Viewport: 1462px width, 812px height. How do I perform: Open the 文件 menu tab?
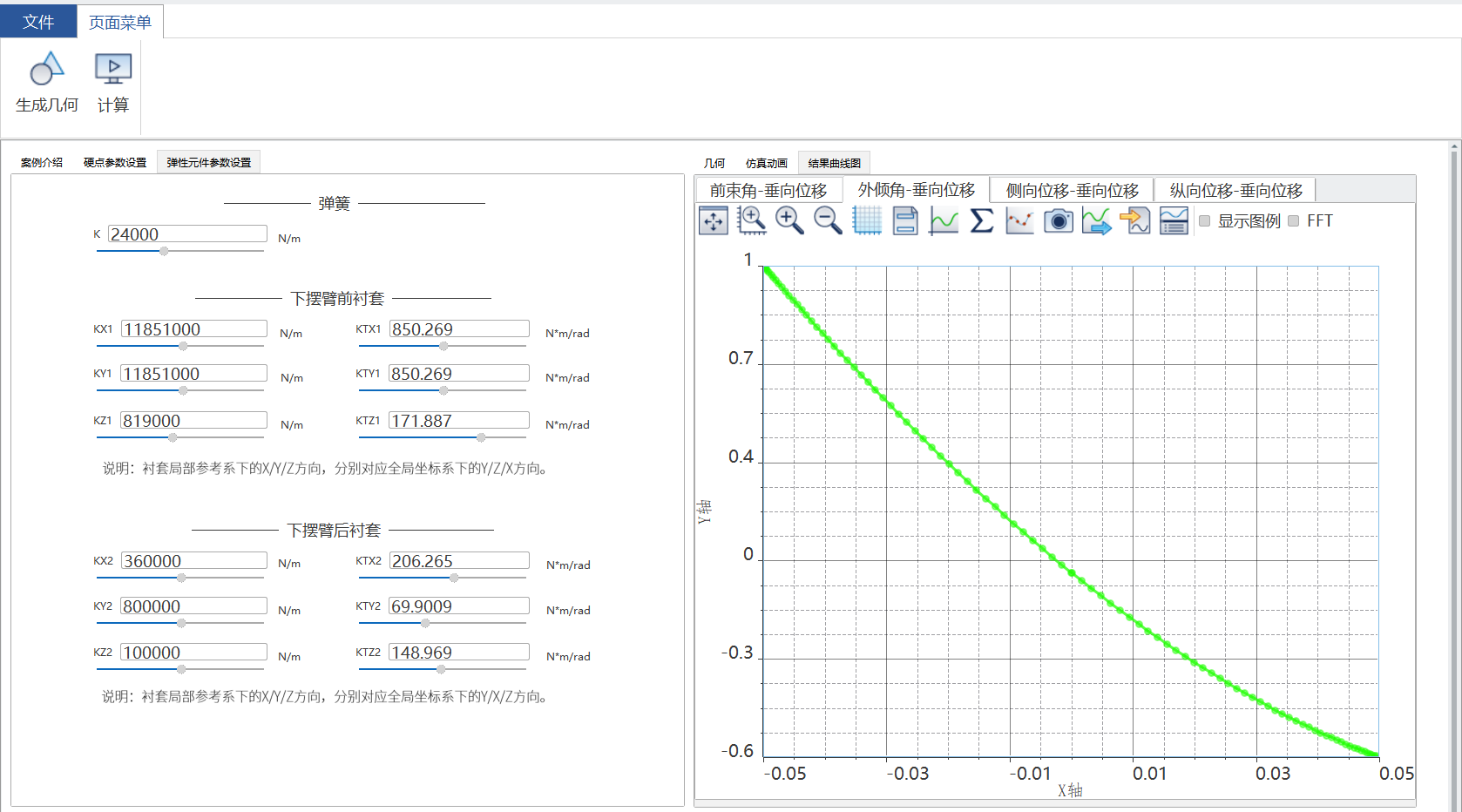[x=38, y=22]
